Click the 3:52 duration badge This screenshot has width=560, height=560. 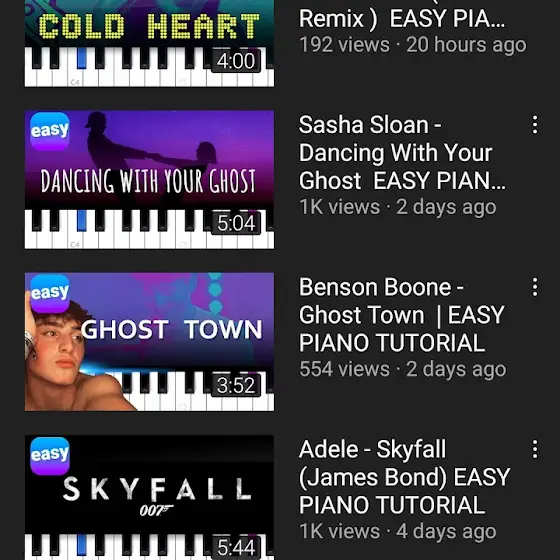pyautogui.click(x=236, y=385)
